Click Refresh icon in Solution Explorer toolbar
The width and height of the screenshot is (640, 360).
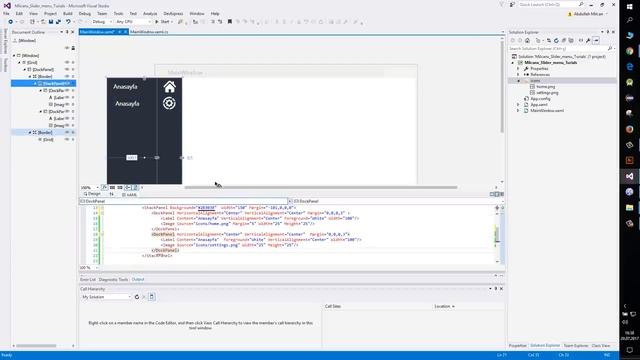pyautogui.click(x=556, y=40)
